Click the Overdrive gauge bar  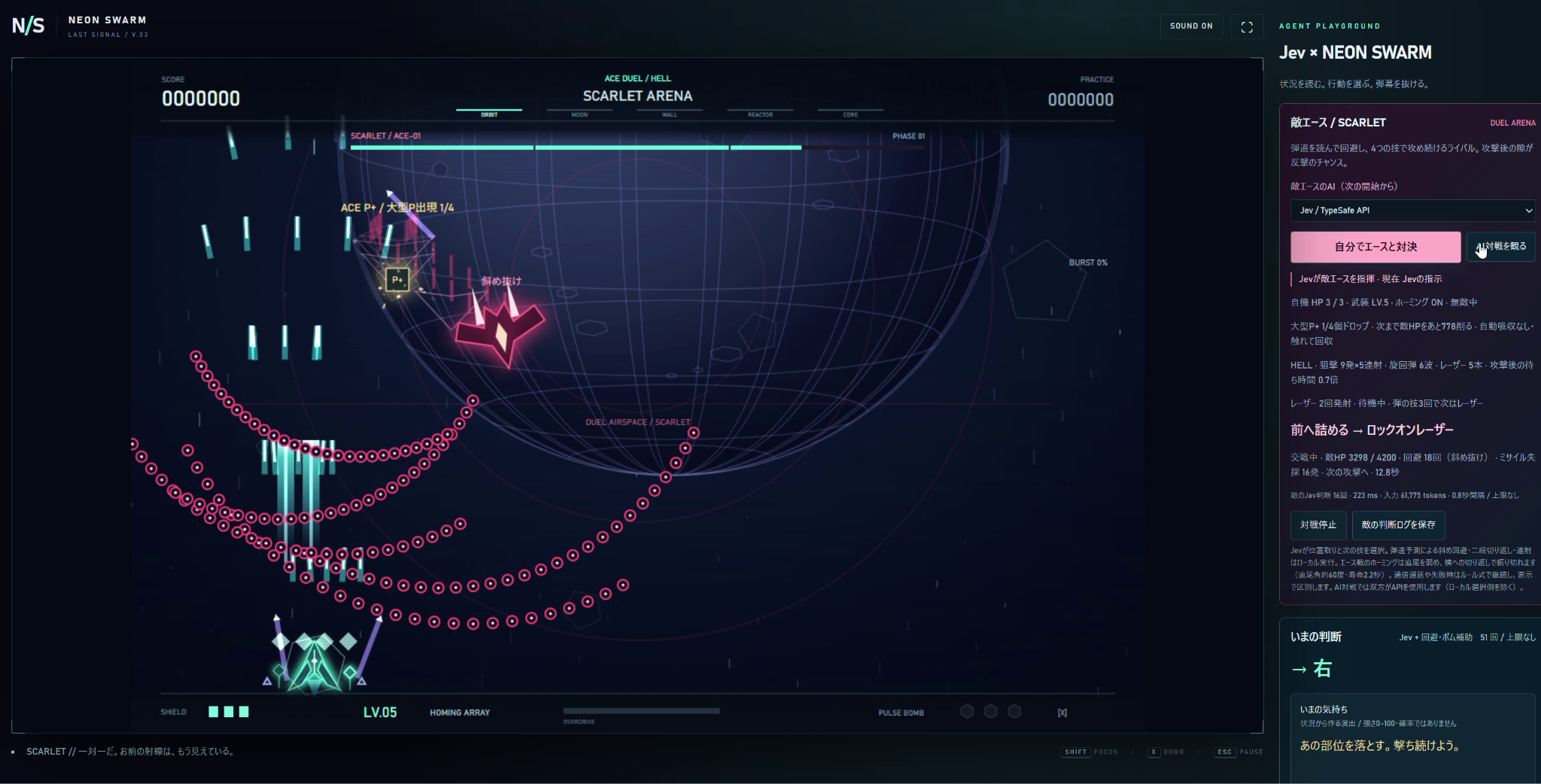[641, 711]
